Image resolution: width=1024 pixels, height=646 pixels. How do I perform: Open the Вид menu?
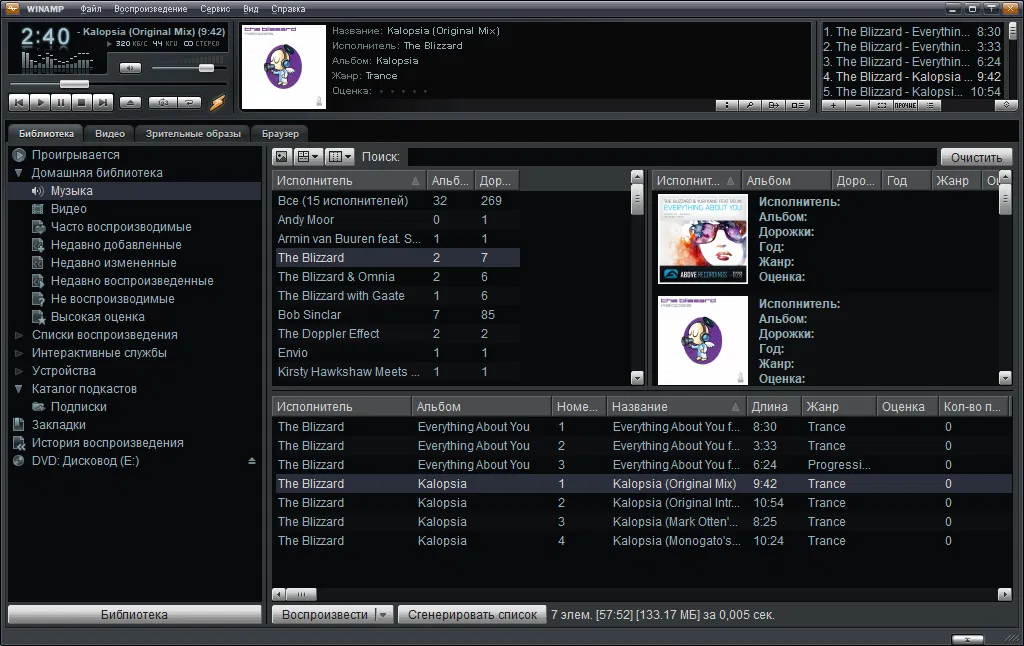251,9
